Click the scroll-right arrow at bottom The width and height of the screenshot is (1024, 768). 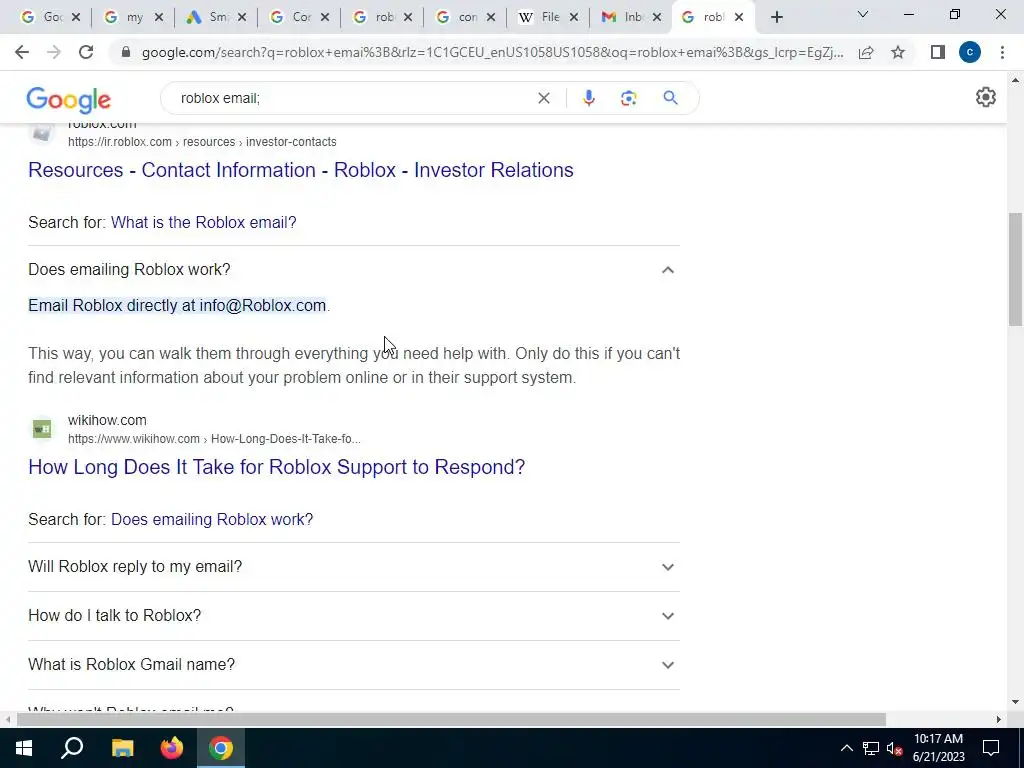click(999, 720)
